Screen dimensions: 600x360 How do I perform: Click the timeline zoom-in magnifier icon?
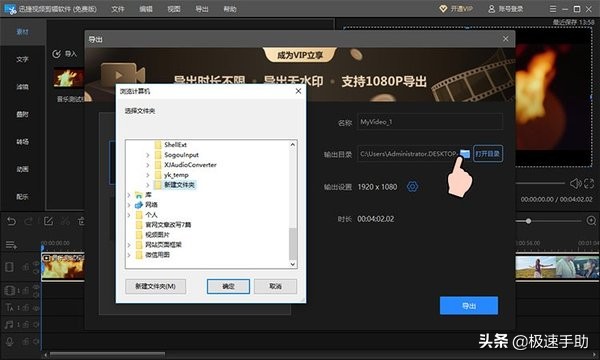(x=591, y=221)
